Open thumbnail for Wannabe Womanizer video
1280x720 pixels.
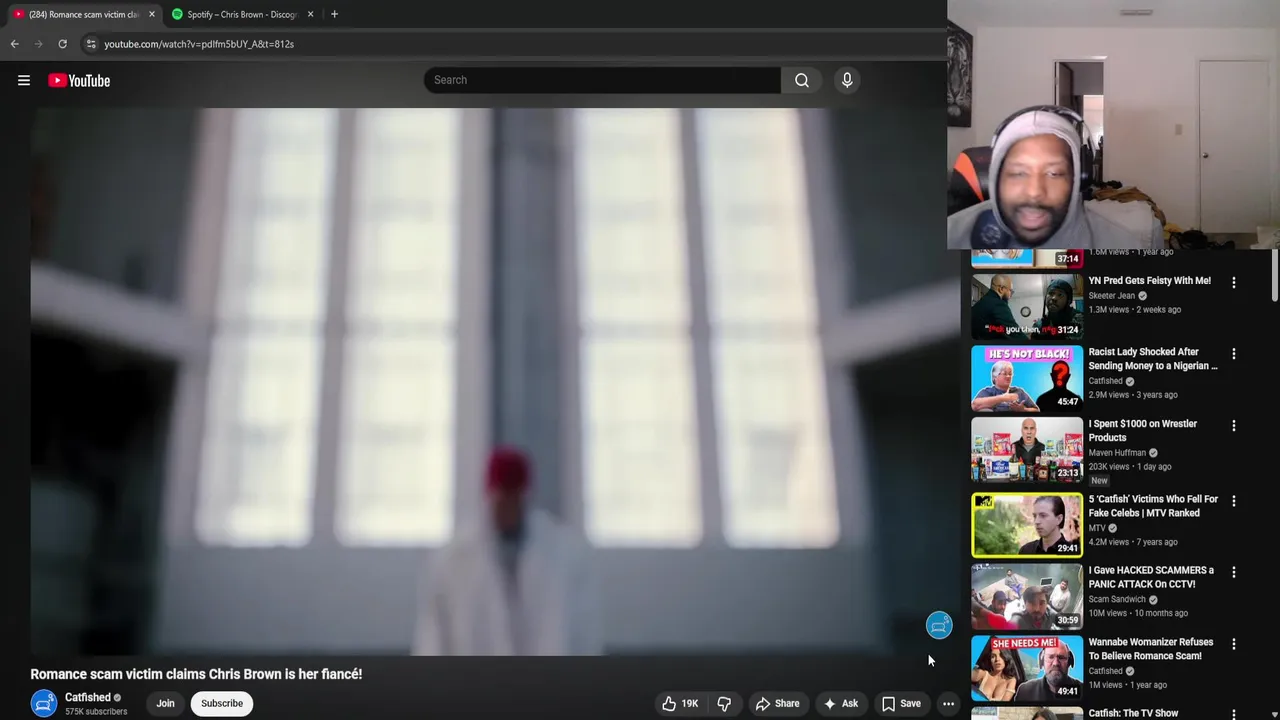1027,668
